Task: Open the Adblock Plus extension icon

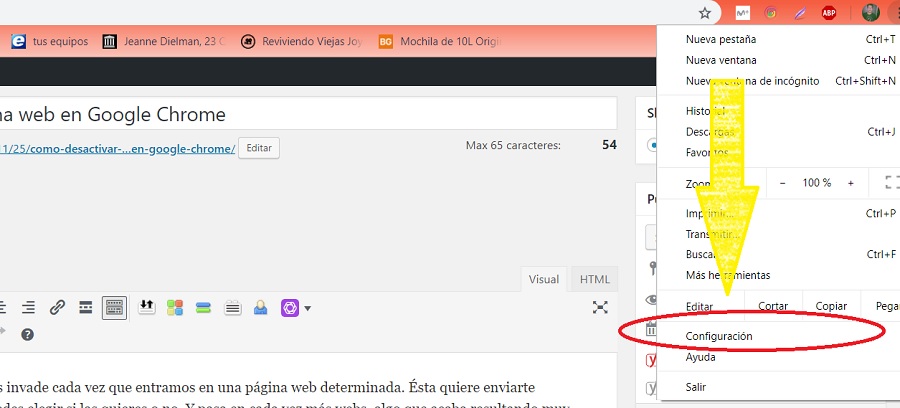Action: (828, 13)
